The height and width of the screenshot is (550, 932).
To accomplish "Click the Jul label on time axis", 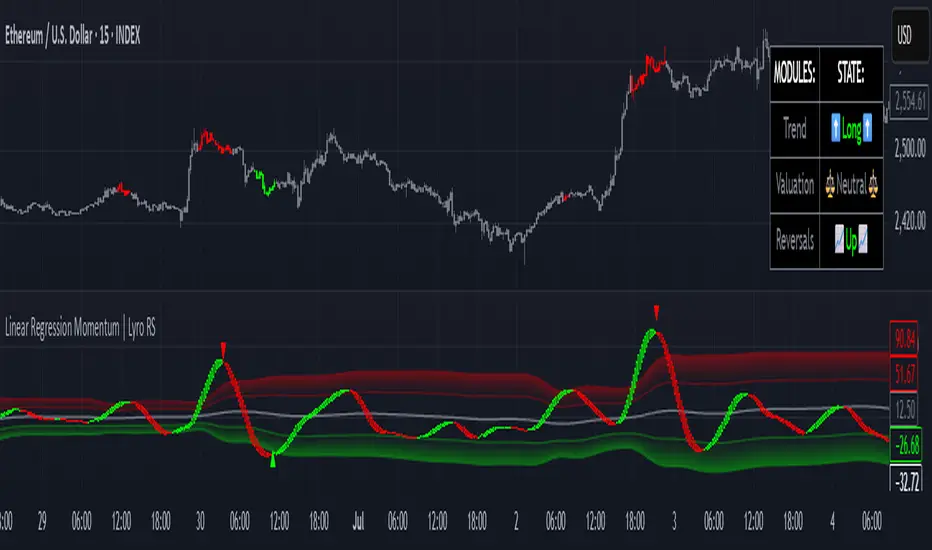I will point(358,521).
